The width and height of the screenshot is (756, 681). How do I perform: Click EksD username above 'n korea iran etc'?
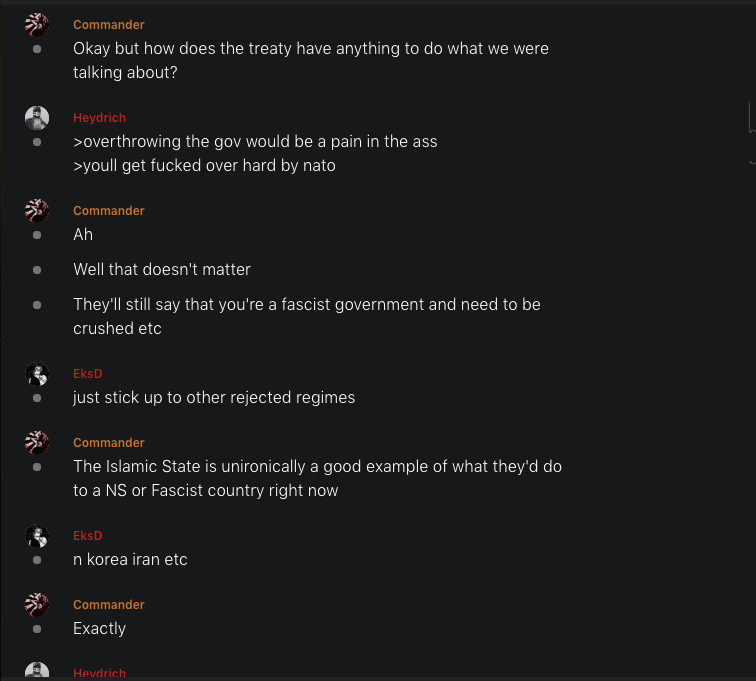[88, 535]
